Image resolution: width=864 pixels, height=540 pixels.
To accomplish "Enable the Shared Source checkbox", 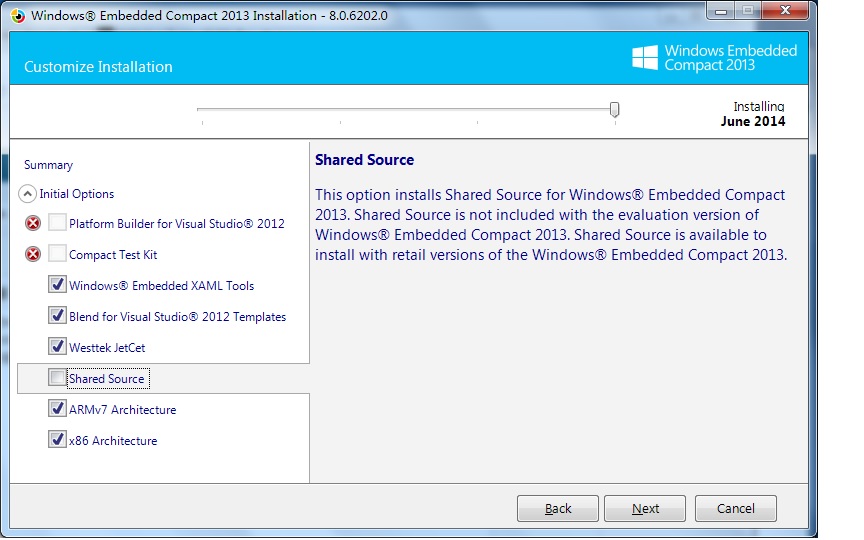I will point(57,377).
